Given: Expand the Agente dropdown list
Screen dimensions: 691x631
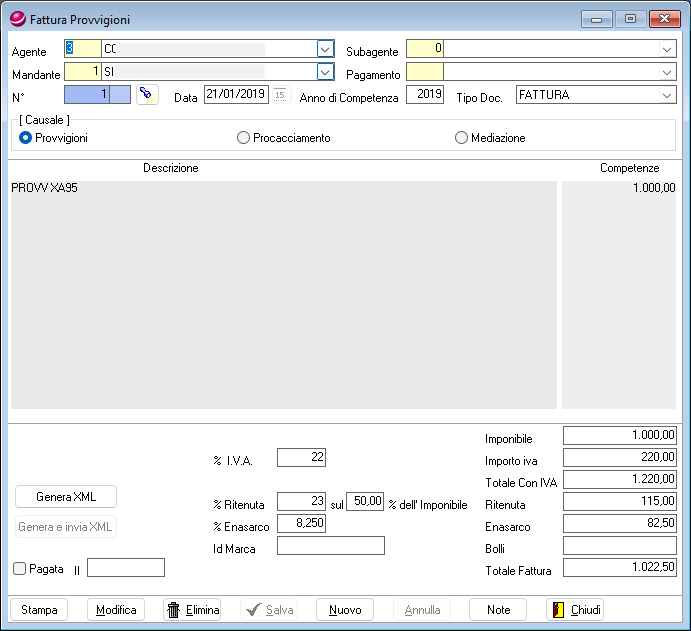Looking at the screenshot, I should click(x=325, y=48).
